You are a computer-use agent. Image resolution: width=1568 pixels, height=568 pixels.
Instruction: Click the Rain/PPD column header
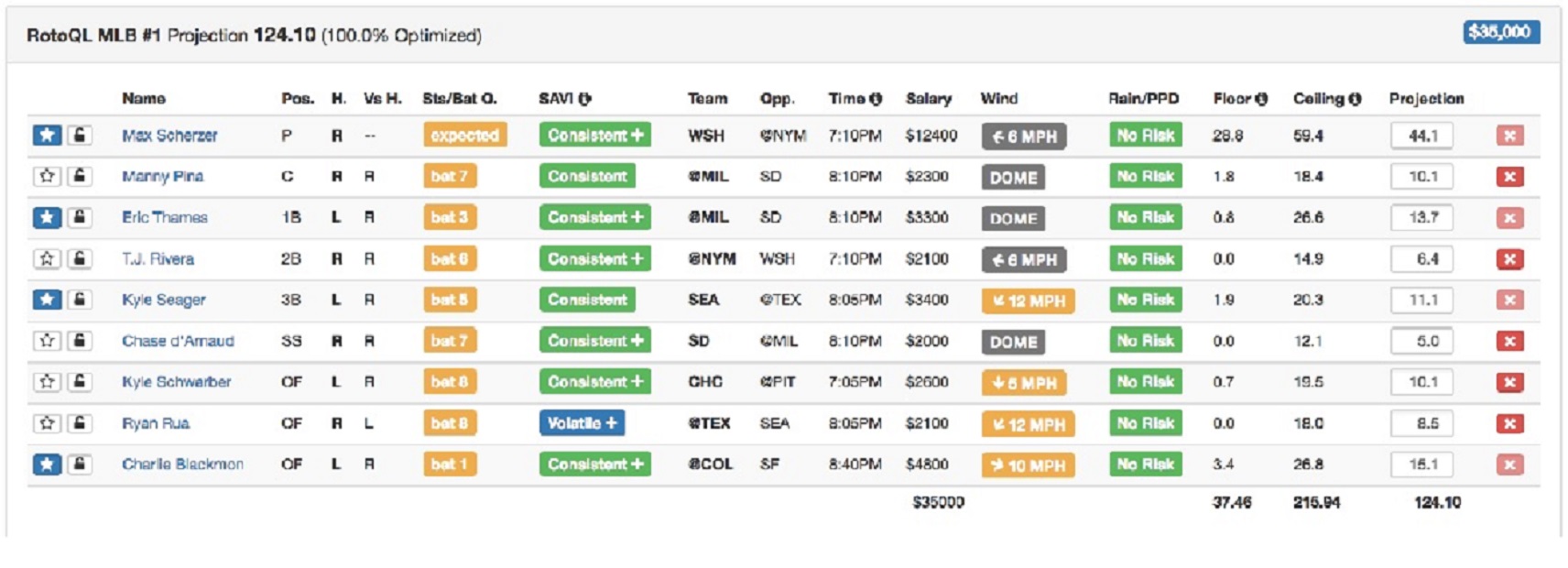[x=1143, y=99]
